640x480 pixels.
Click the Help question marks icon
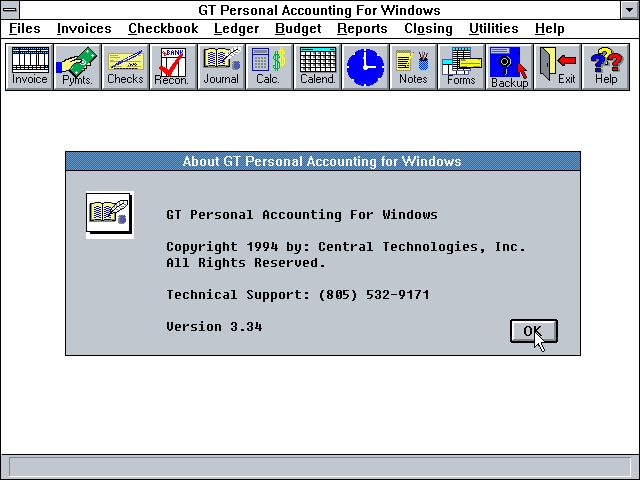point(606,67)
